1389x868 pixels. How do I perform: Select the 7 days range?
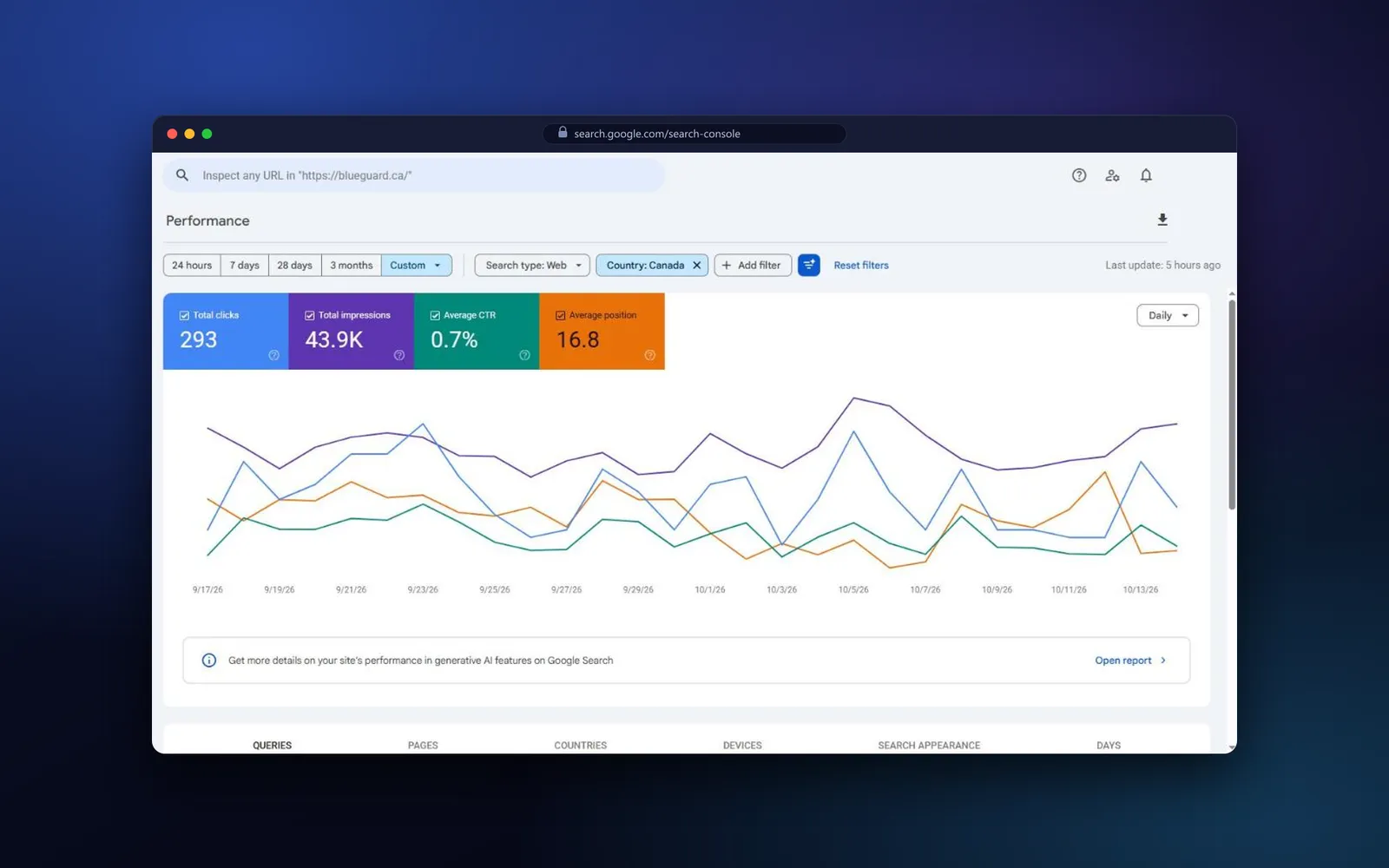(245, 266)
